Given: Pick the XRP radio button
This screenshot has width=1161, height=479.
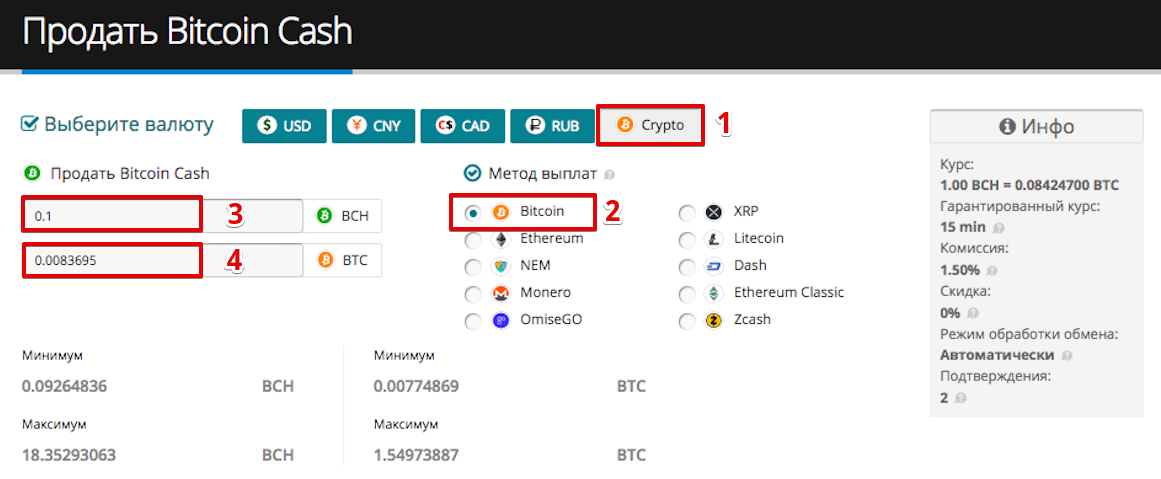Looking at the screenshot, I should [x=687, y=213].
